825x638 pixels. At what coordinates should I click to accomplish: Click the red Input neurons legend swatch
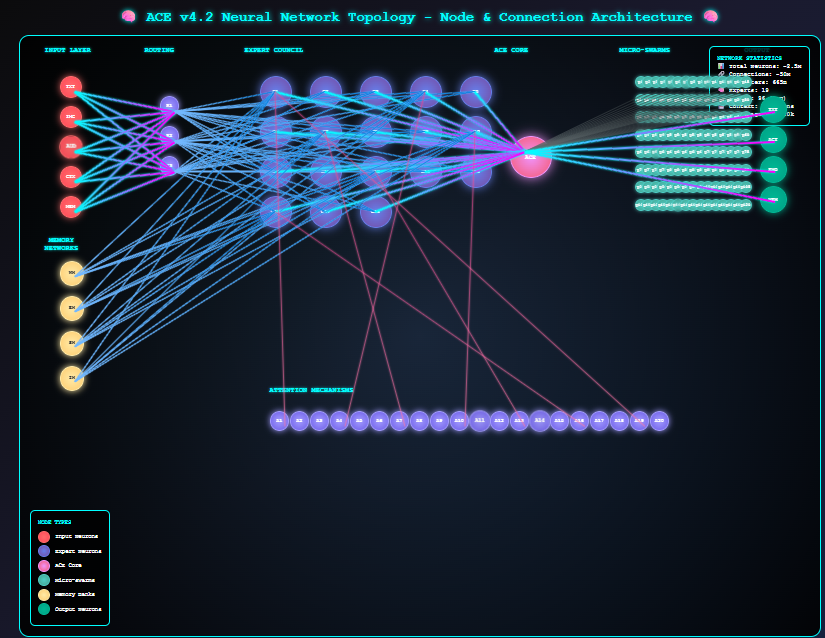coord(44,536)
